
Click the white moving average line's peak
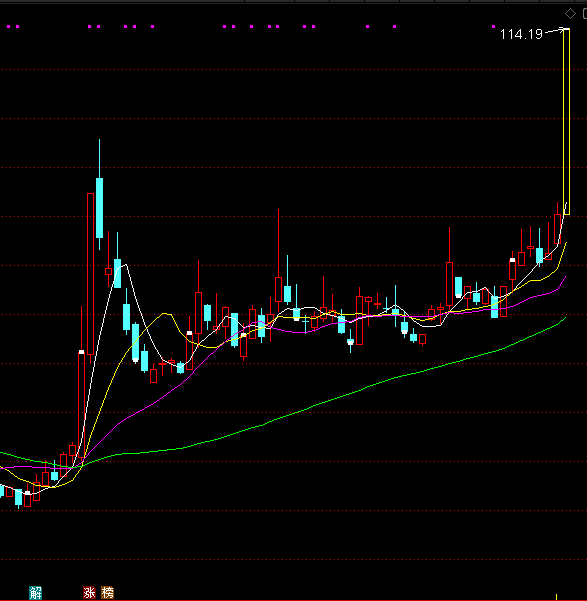[125, 264]
